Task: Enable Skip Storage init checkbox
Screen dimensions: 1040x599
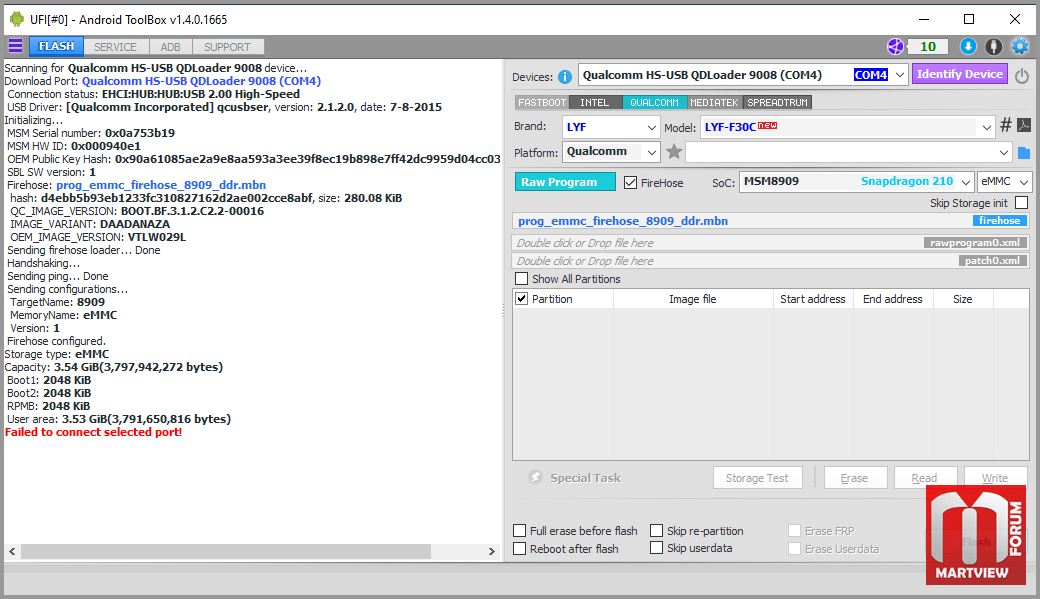Action: (x=1021, y=202)
